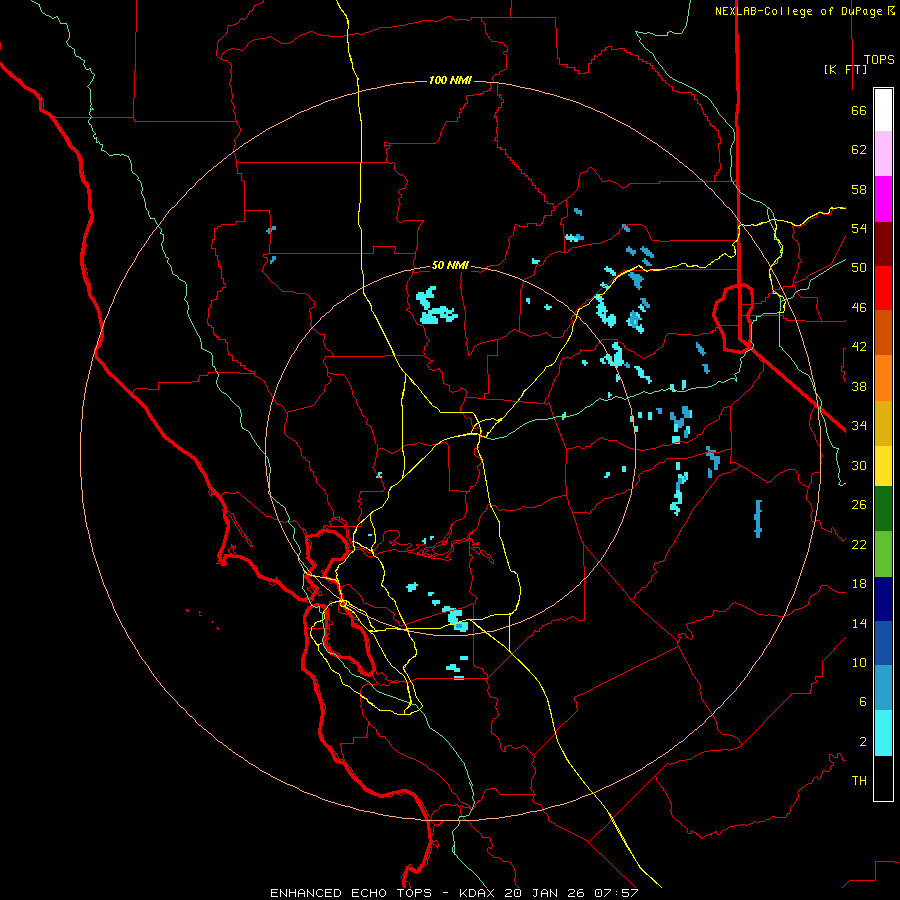Click the navy blue legend swatch
Viewport: 900px width, 900px height.
pyautogui.click(x=883, y=599)
